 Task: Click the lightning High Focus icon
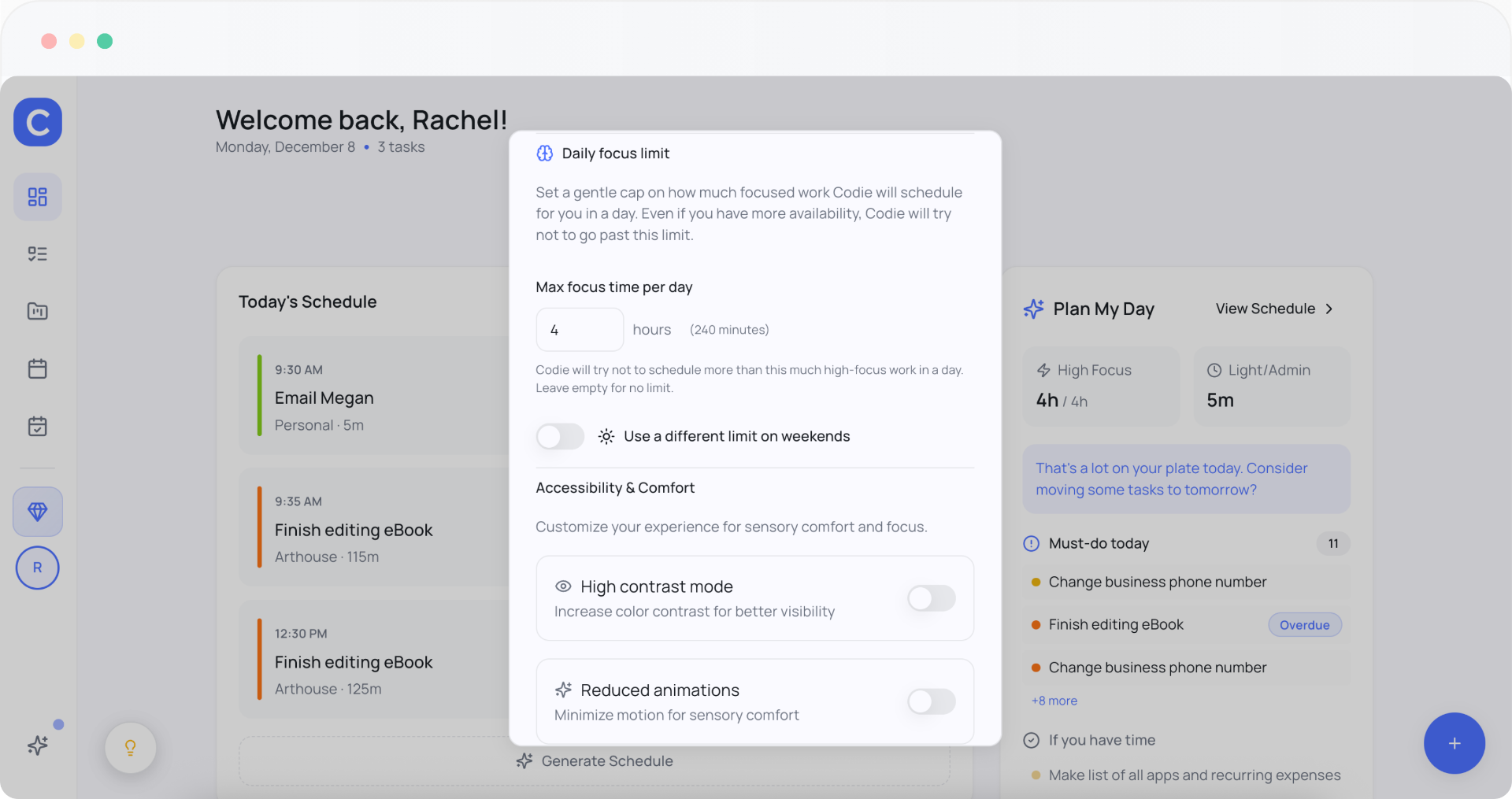(1043, 370)
